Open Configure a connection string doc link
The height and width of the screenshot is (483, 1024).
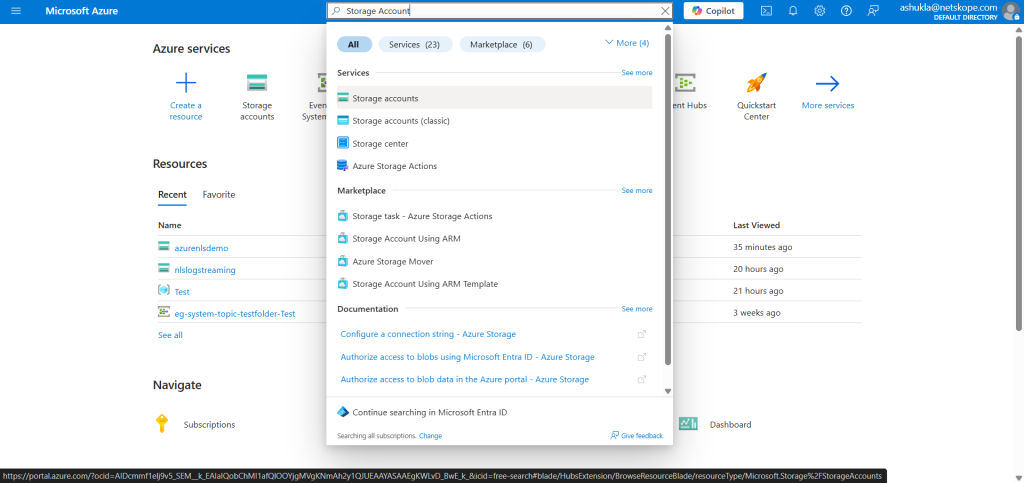[x=428, y=334]
